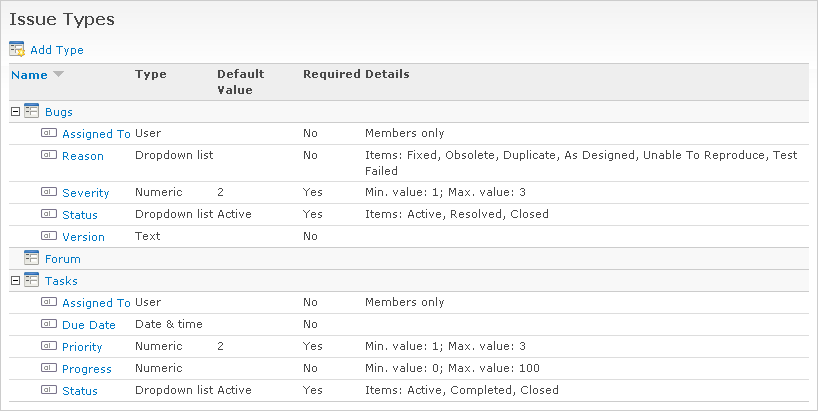Click the field icon beside Reason

49,155
